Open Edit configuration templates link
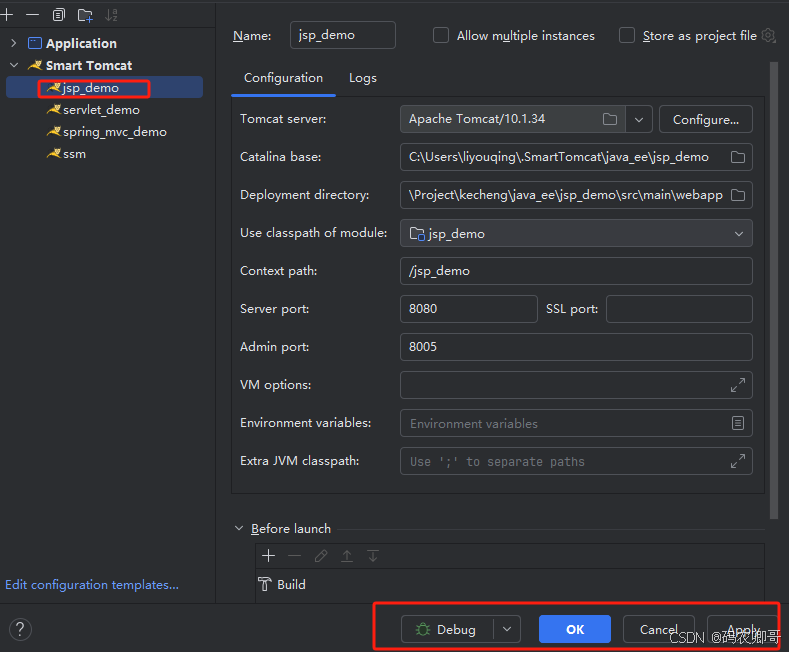The height and width of the screenshot is (652, 789). tap(92, 585)
